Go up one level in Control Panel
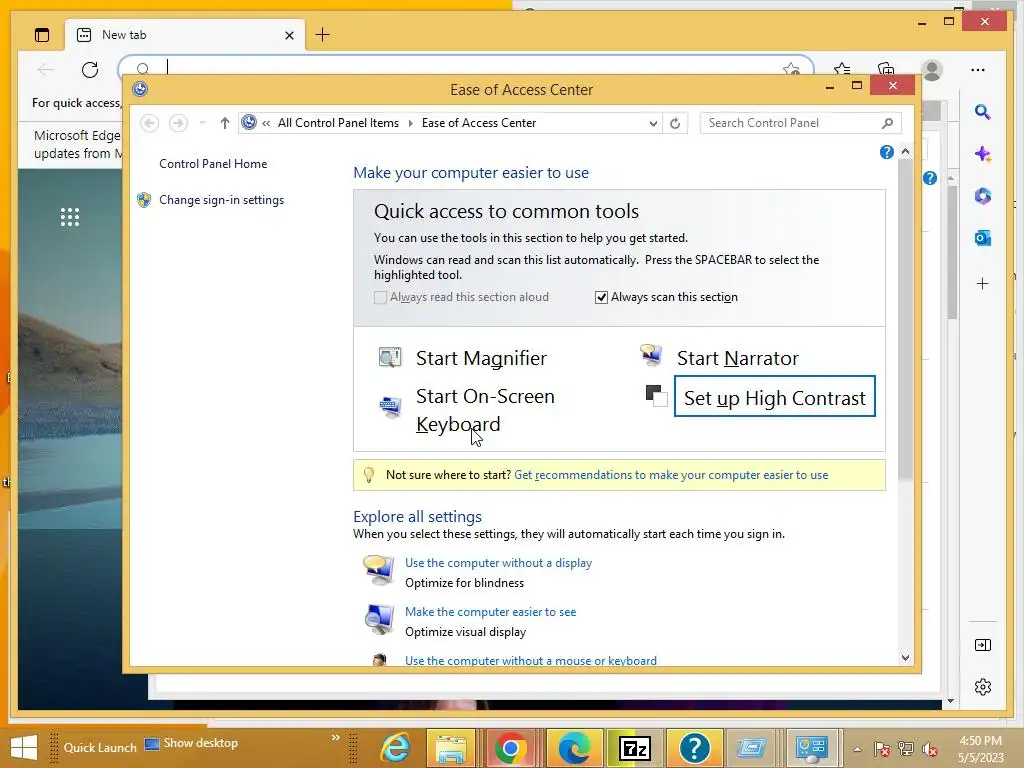The image size is (1024, 768). 225,123
